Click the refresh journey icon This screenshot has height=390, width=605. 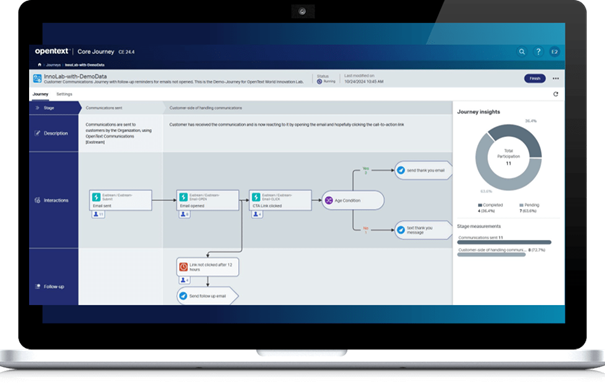[556, 94]
